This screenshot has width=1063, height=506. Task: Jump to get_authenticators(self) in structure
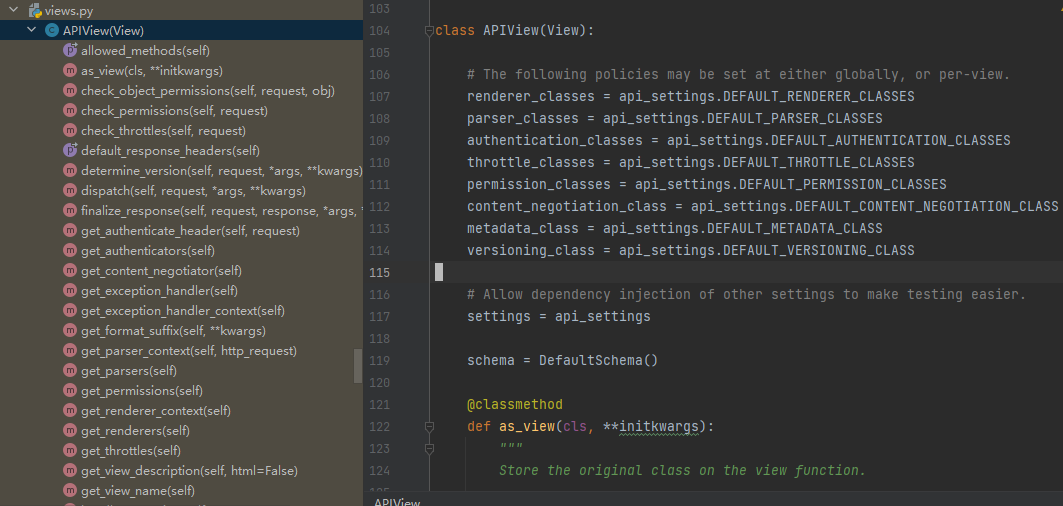pyautogui.click(x=148, y=251)
